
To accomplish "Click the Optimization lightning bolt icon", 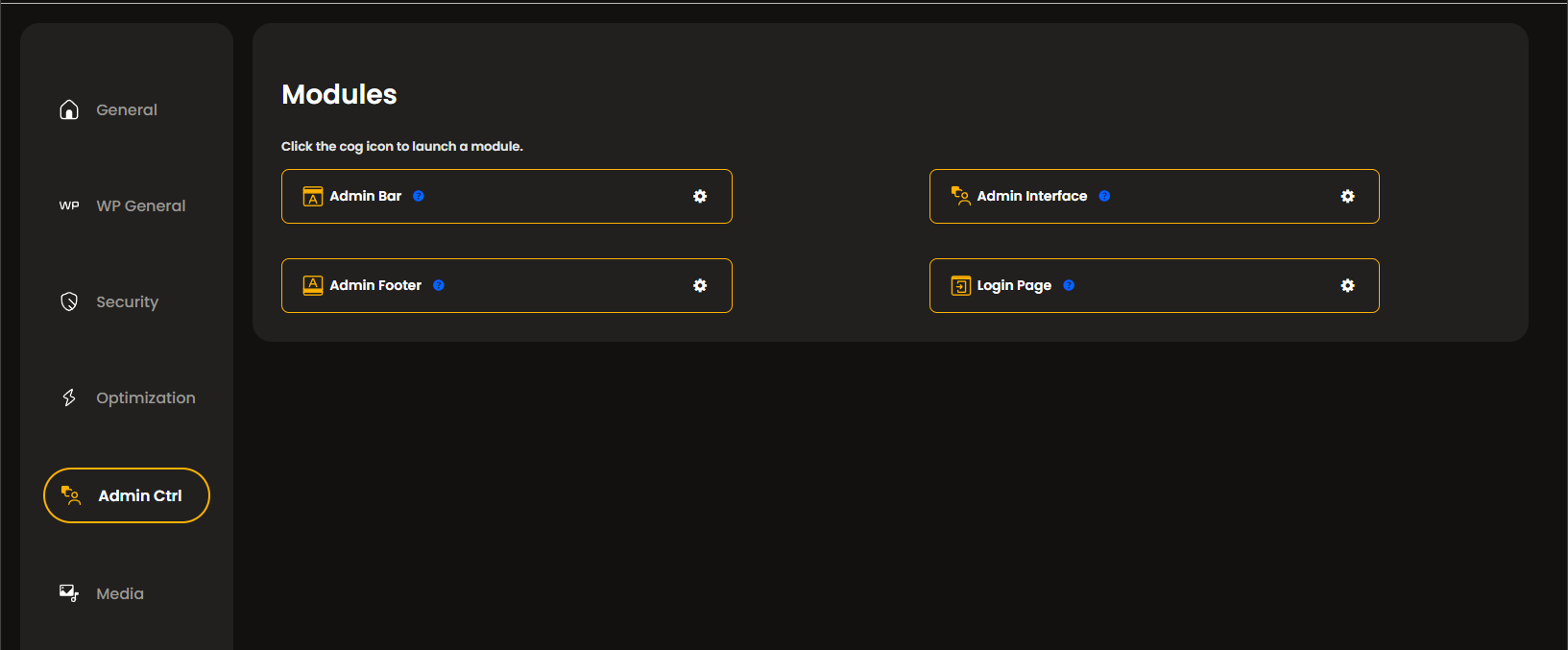I will pyautogui.click(x=69, y=397).
